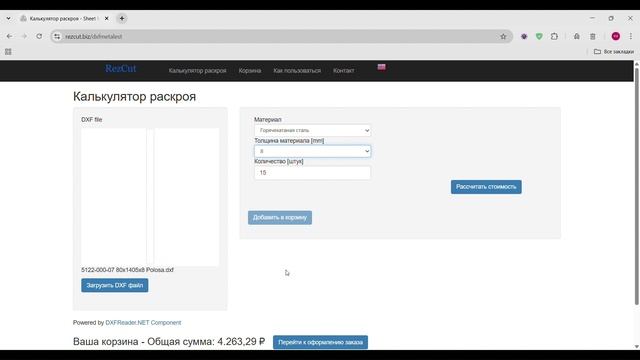
Task: Bookmark this page with star icon
Action: click(503, 36)
